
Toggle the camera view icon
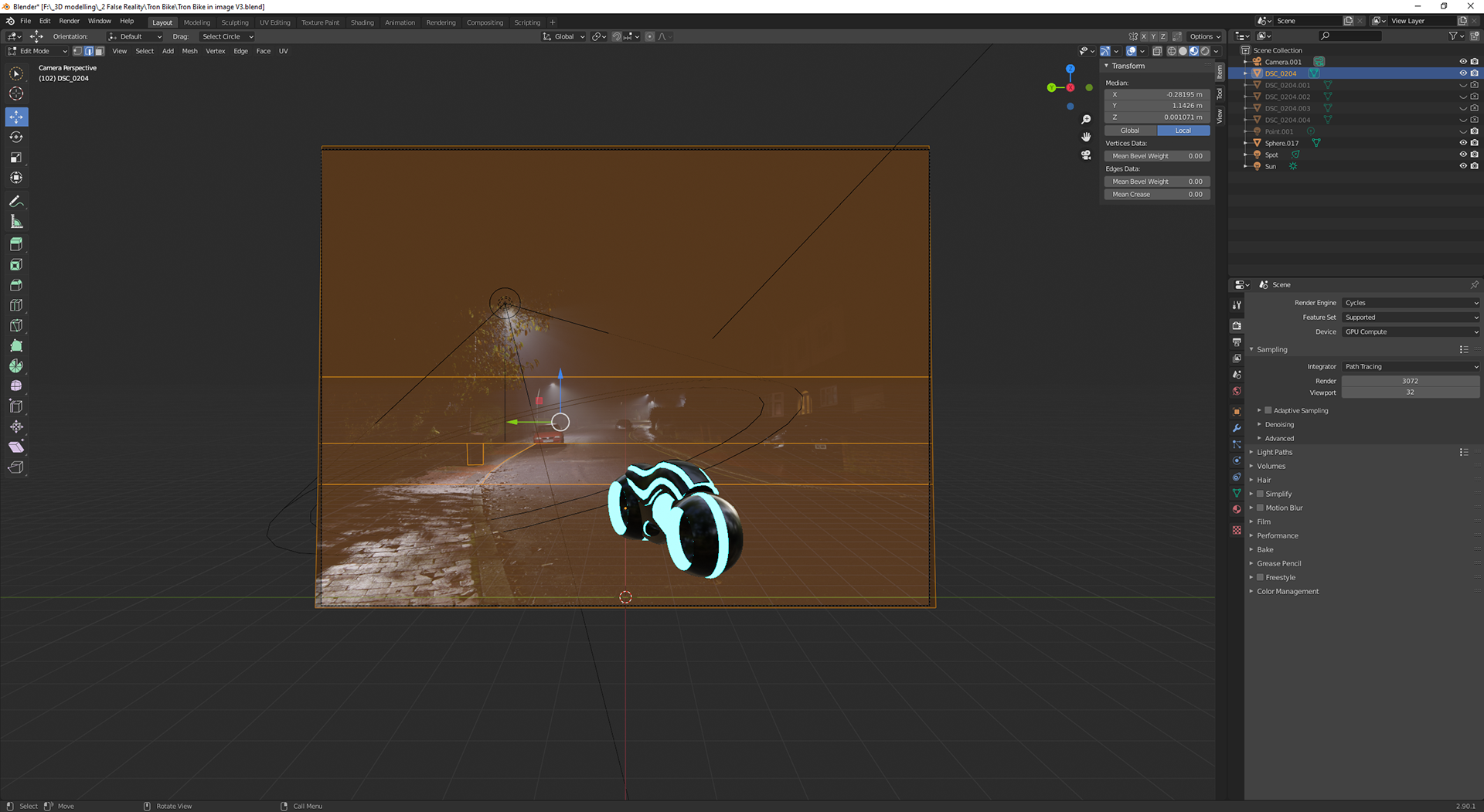tap(1086, 155)
